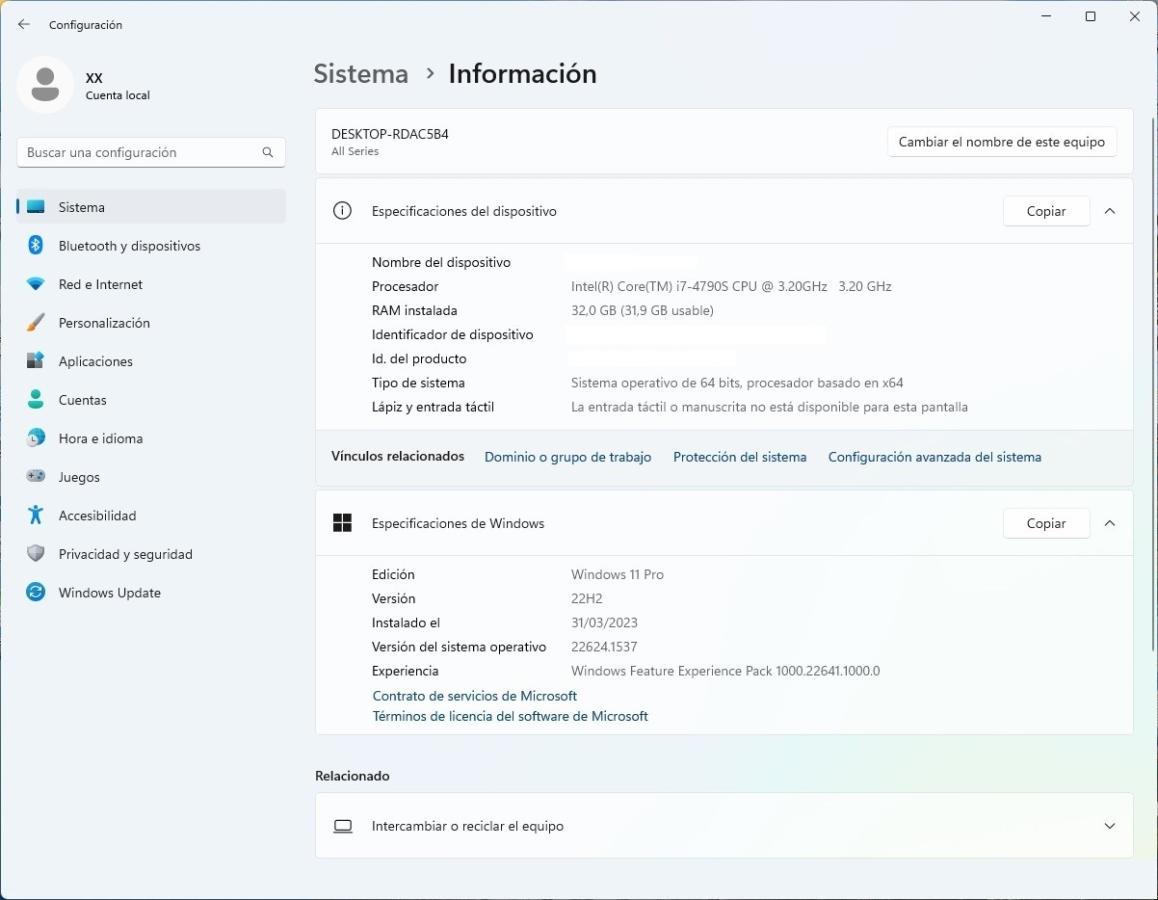Open Juegos settings
Viewport: 1158px width, 900px height.
point(79,477)
